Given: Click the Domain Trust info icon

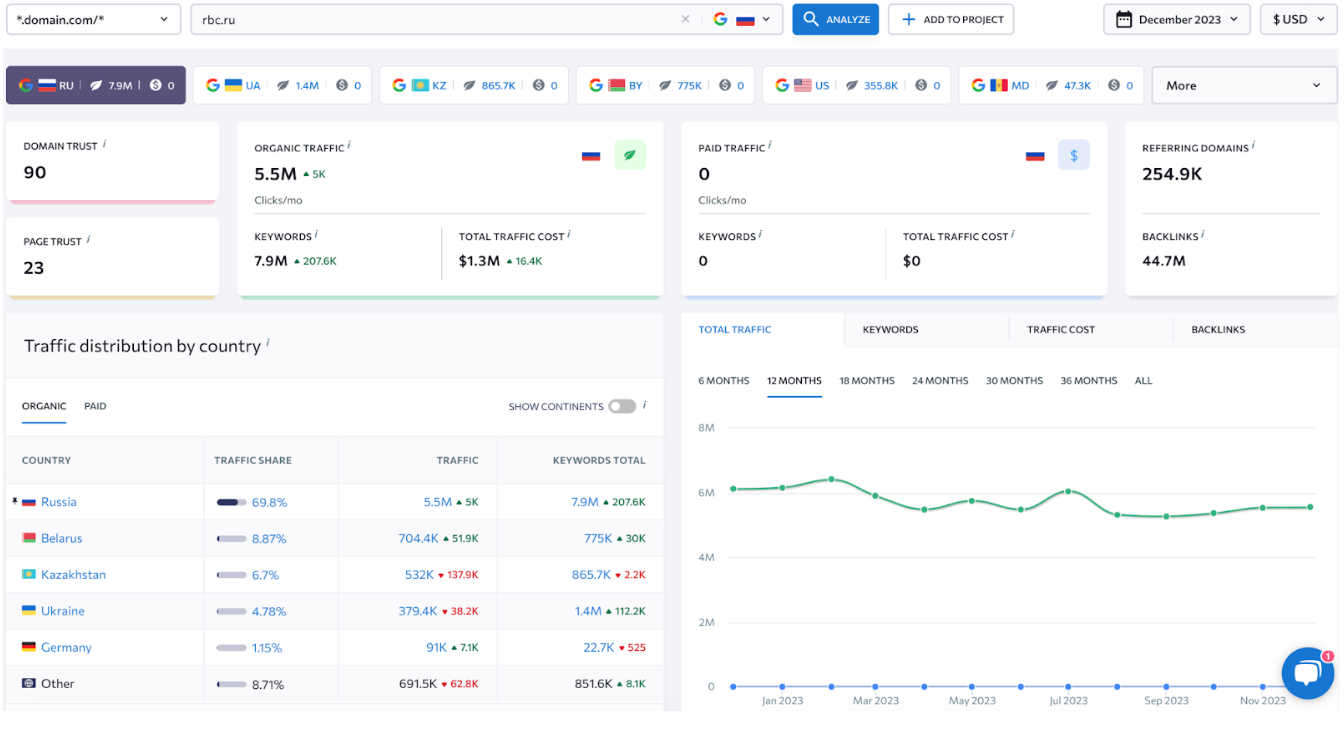Looking at the screenshot, I should pos(105,144).
